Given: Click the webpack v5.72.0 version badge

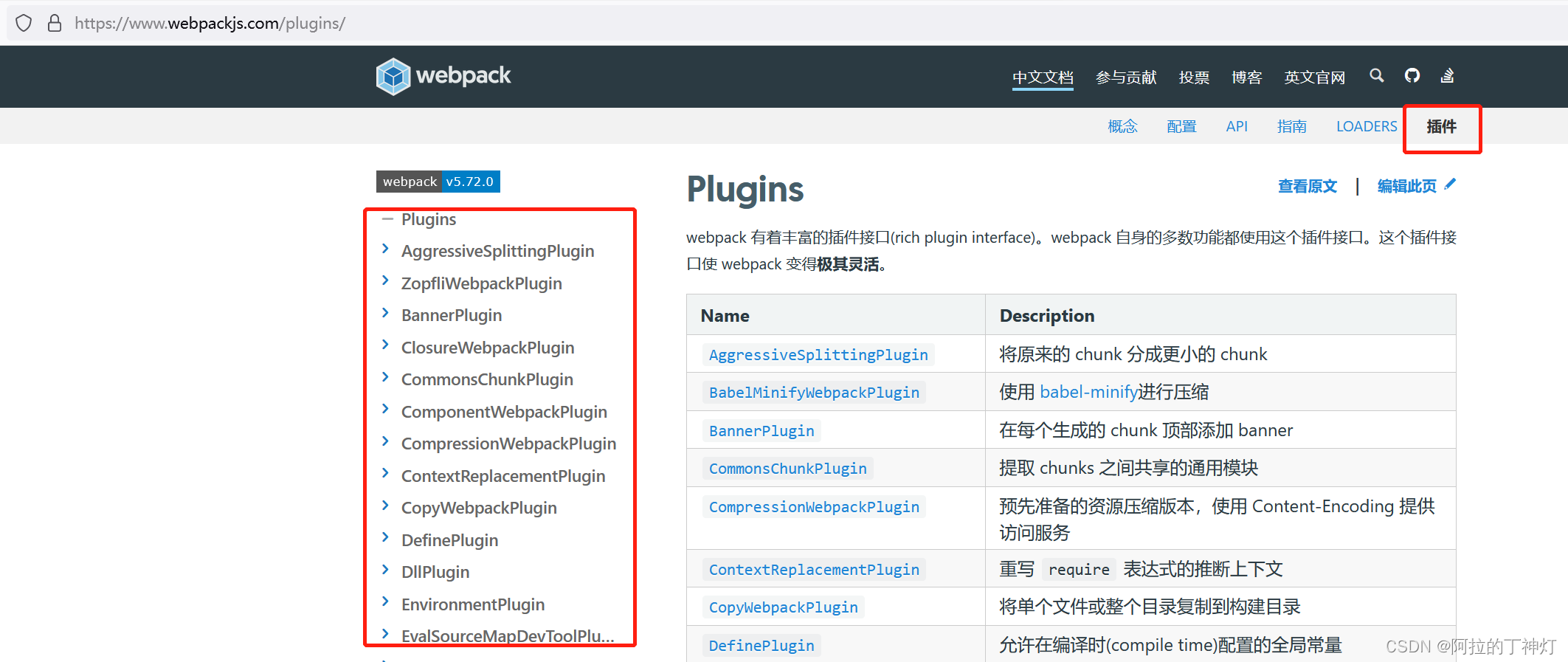Looking at the screenshot, I should pos(438,182).
